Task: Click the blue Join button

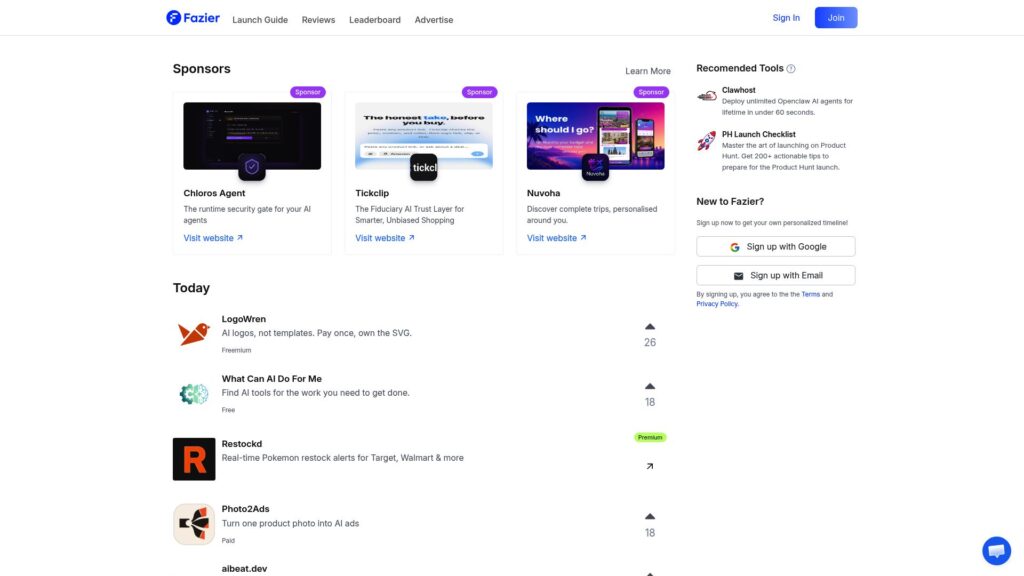Action: click(x=836, y=18)
